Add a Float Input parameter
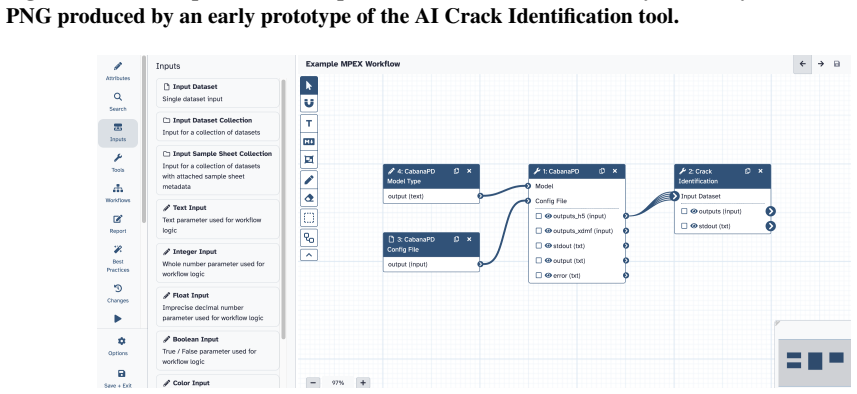 point(218,307)
